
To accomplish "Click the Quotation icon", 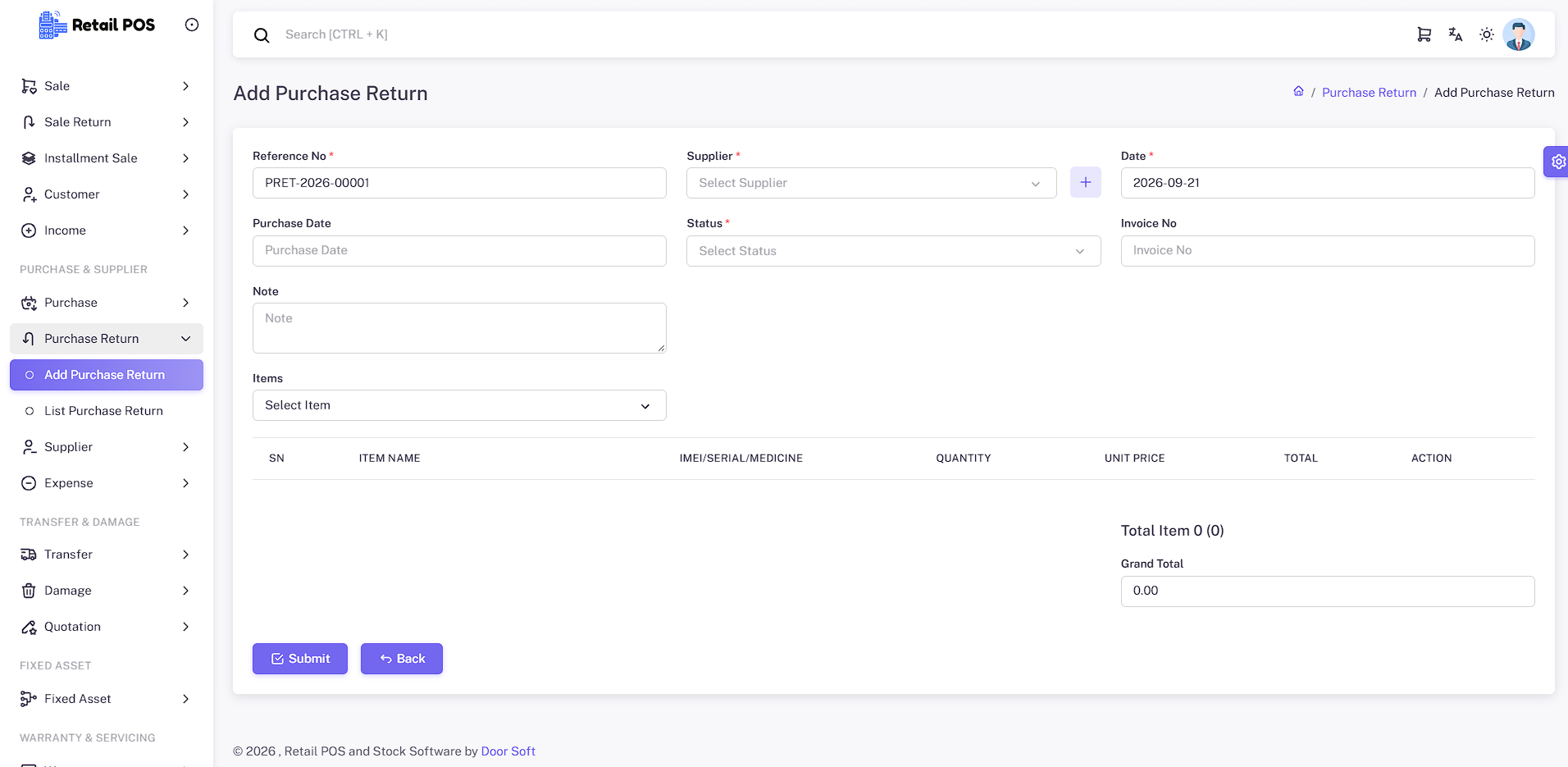I will tap(29, 627).
